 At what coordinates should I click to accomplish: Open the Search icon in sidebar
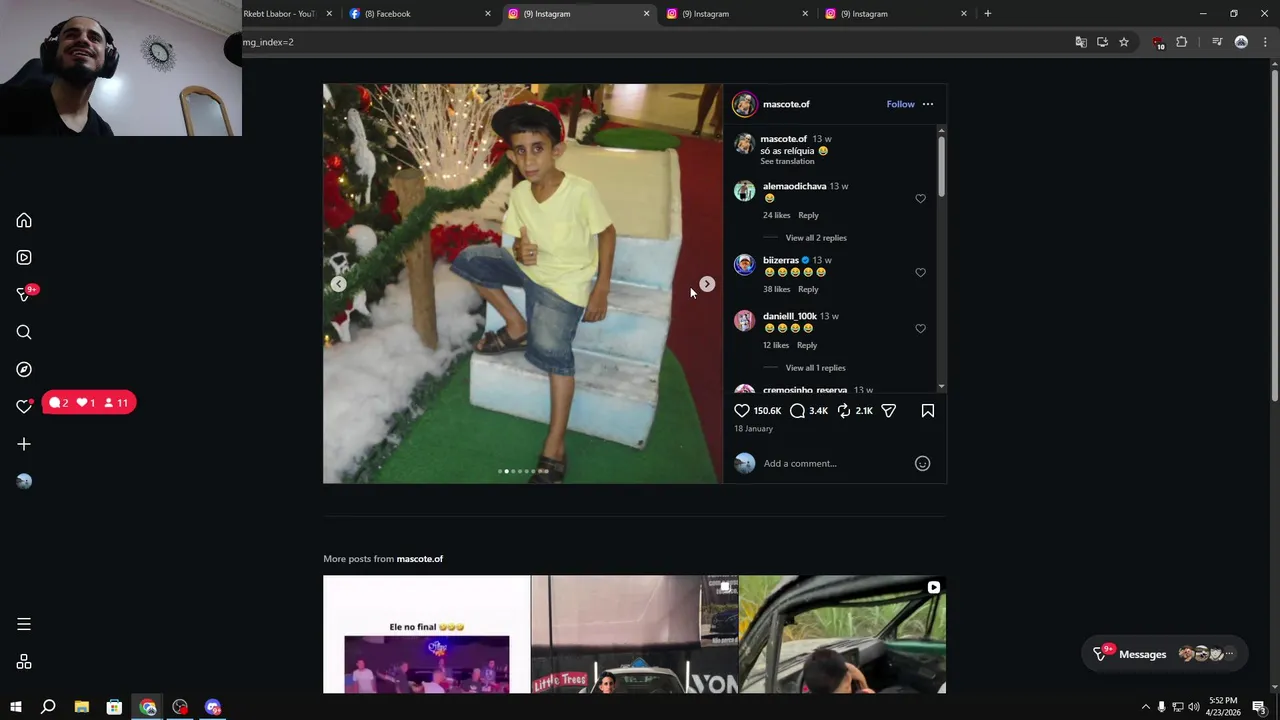click(24, 332)
